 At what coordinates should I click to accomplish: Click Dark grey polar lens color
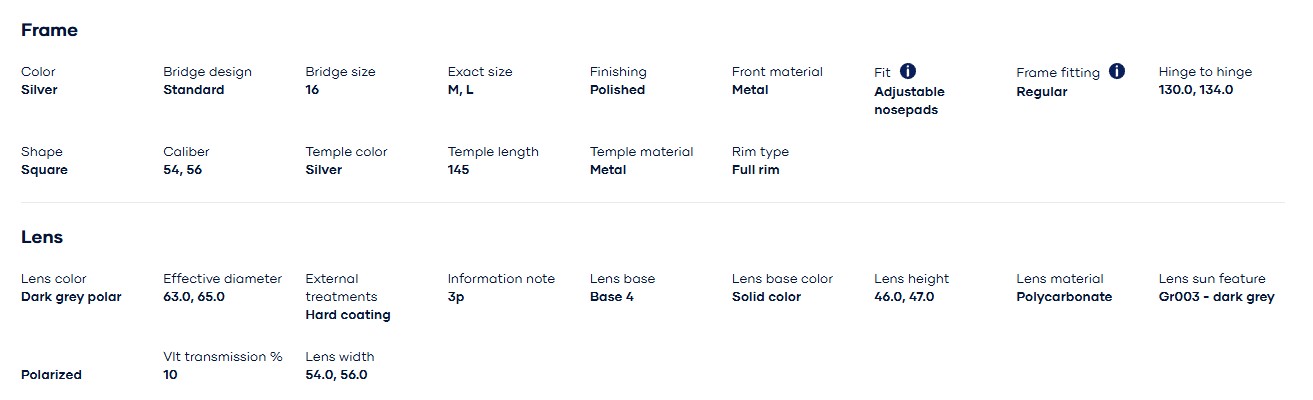pos(71,297)
